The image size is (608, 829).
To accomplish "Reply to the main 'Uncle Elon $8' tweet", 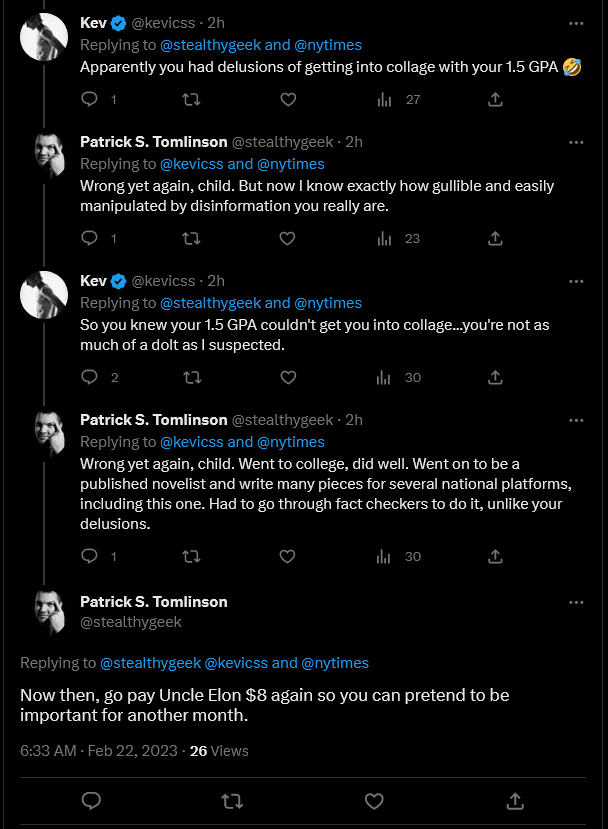I will point(91,801).
